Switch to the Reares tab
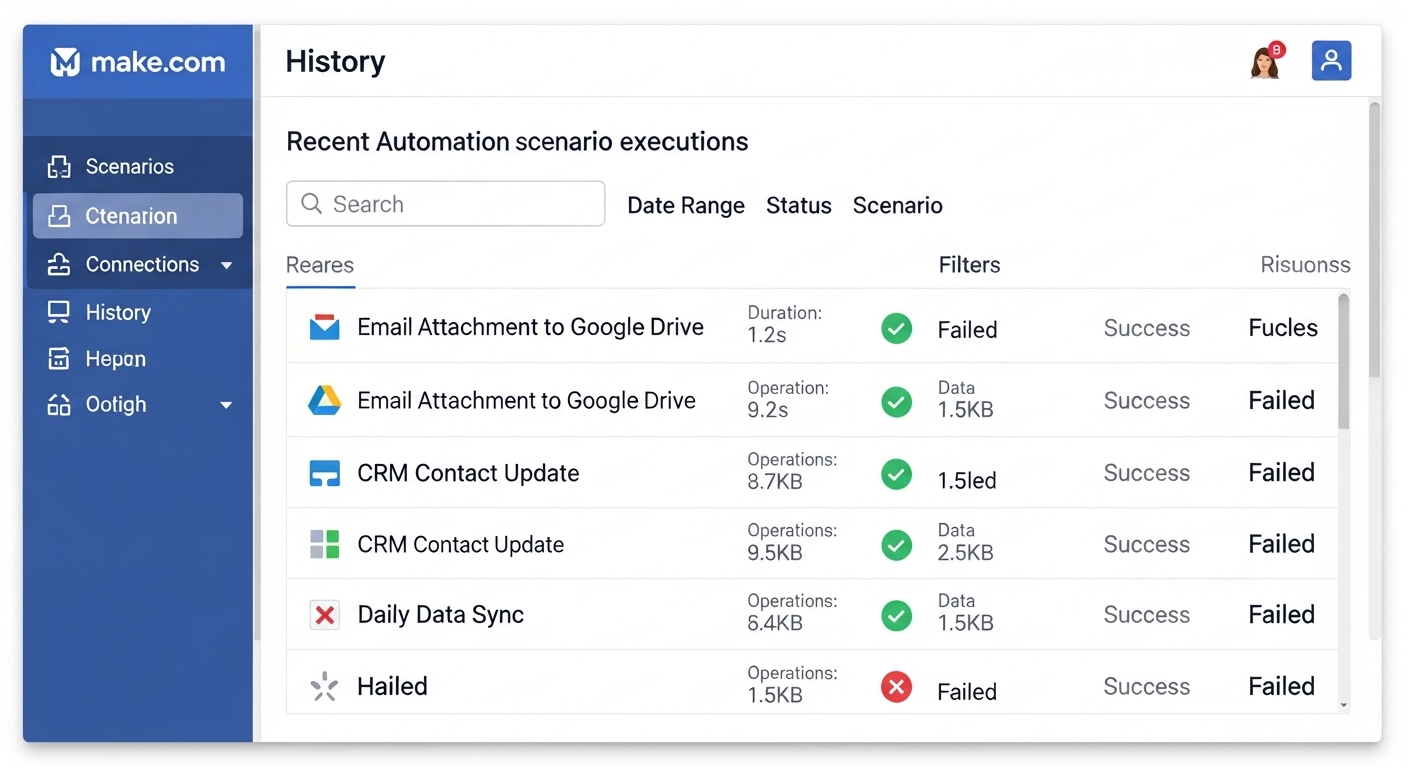 point(320,265)
